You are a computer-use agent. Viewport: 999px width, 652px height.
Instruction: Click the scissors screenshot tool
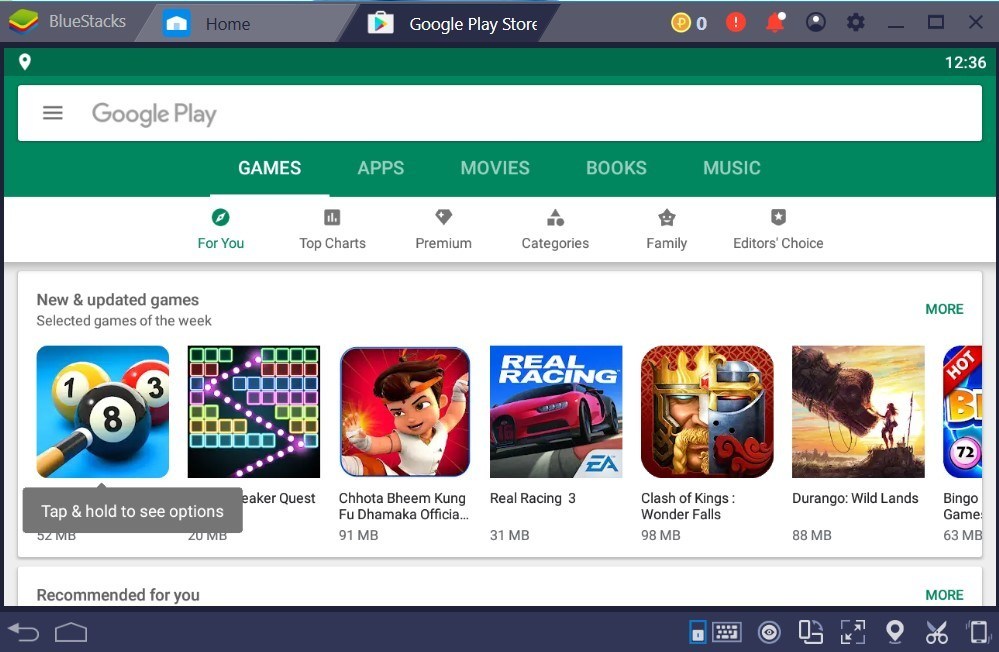pyautogui.click(x=936, y=631)
